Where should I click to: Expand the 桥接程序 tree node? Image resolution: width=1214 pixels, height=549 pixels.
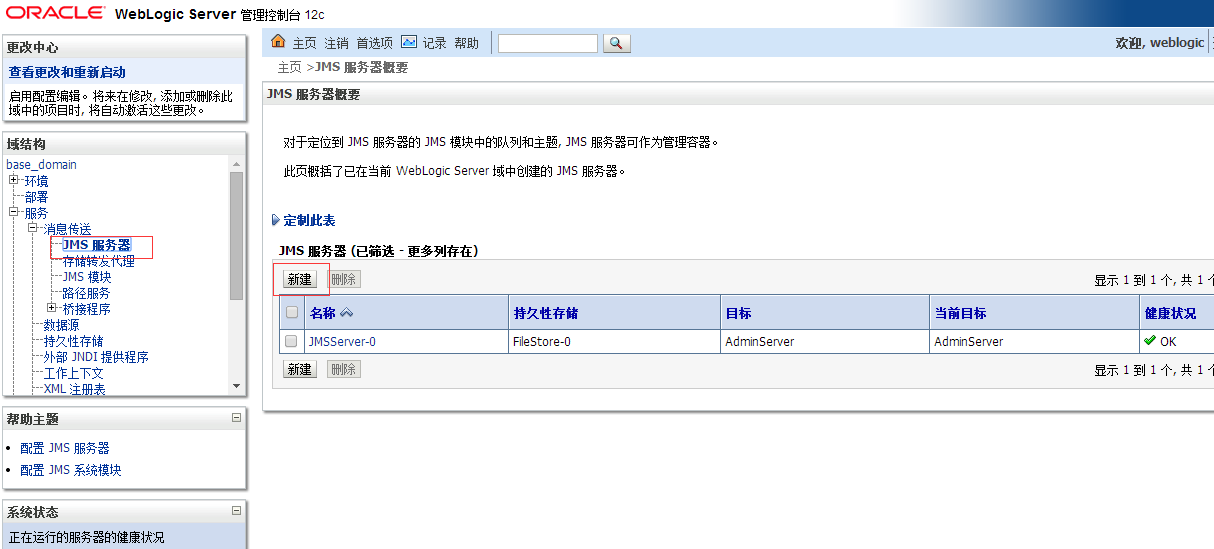(x=52, y=308)
